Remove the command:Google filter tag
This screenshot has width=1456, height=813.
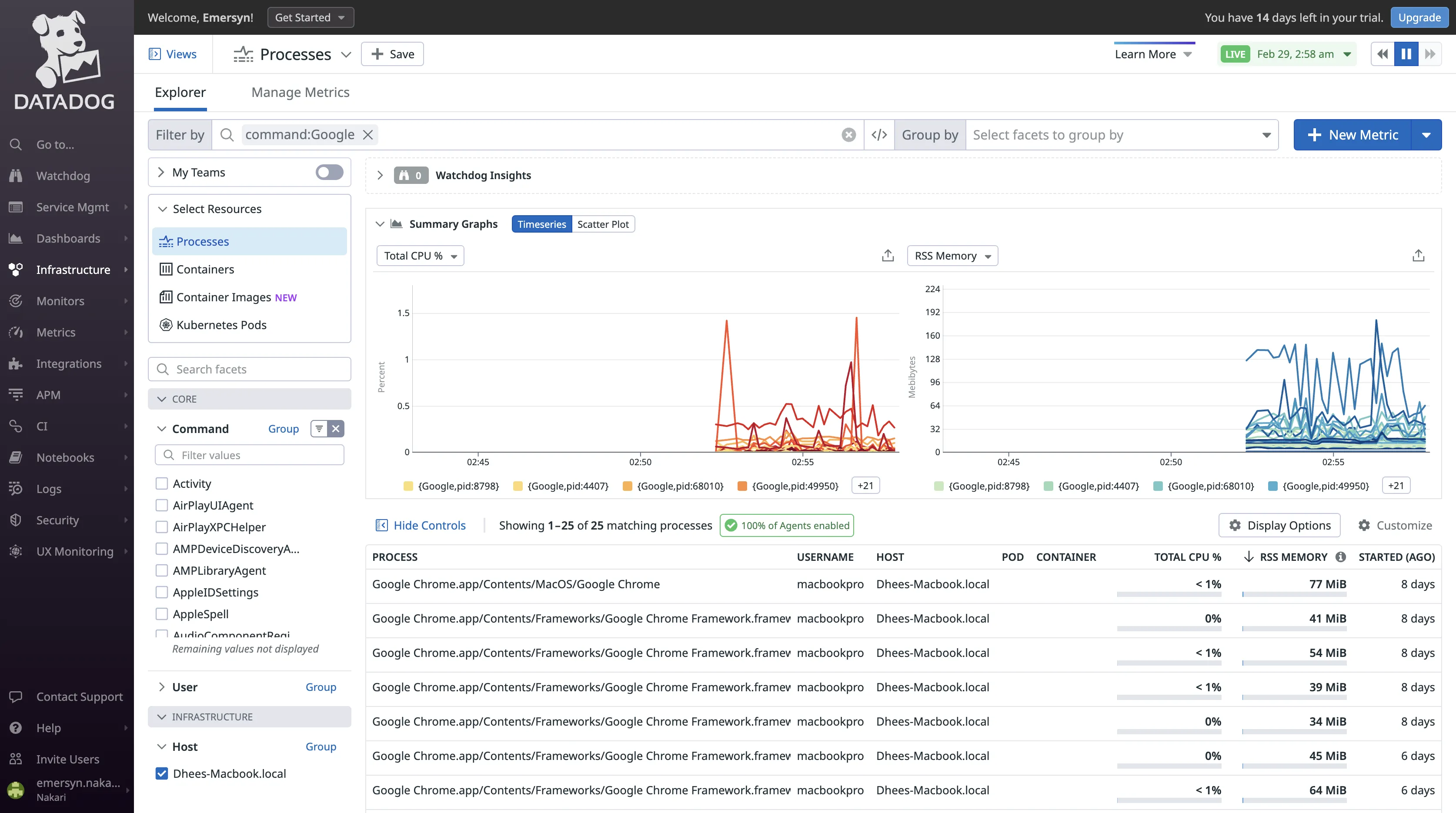click(x=368, y=134)
